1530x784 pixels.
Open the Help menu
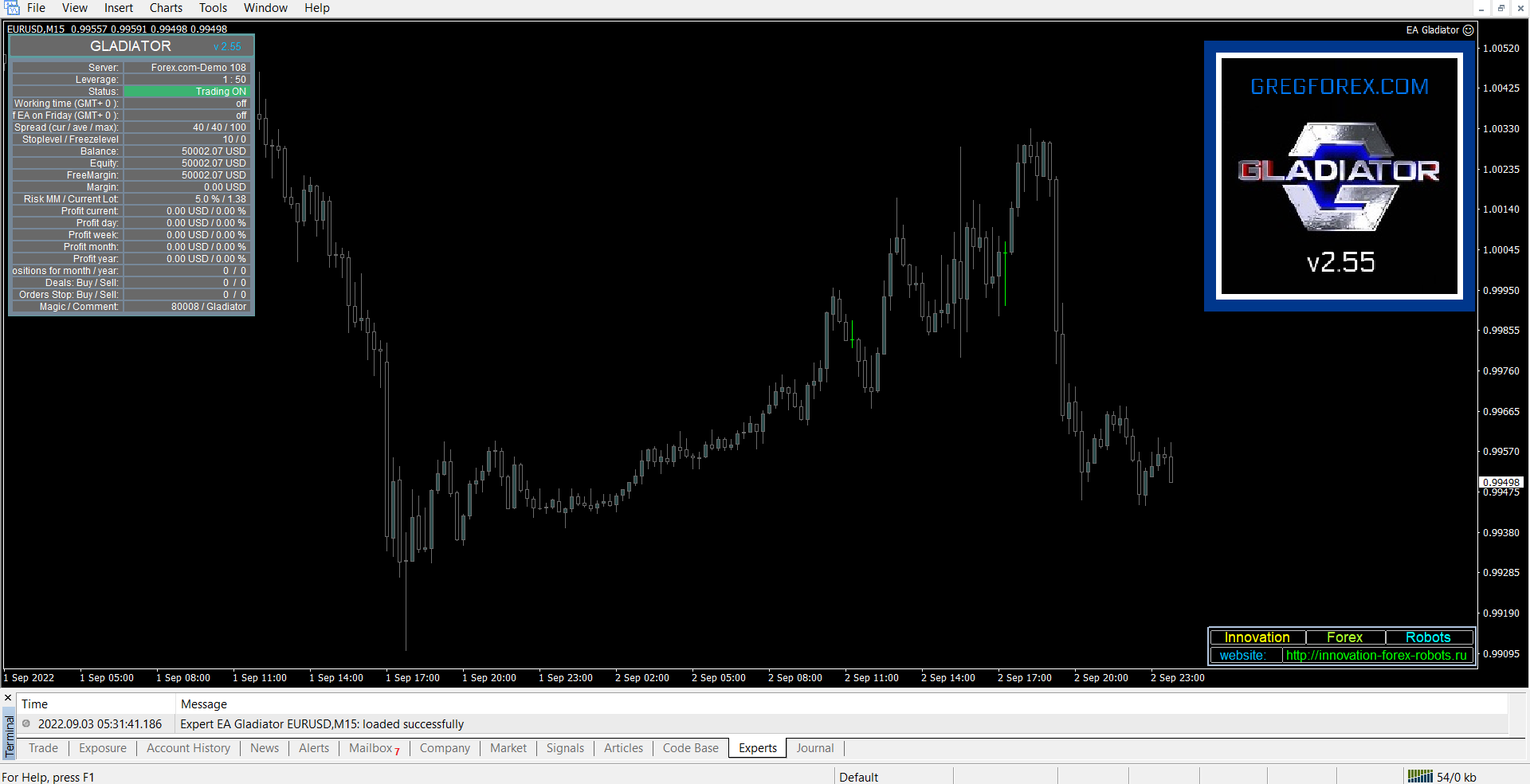[316, 8]
